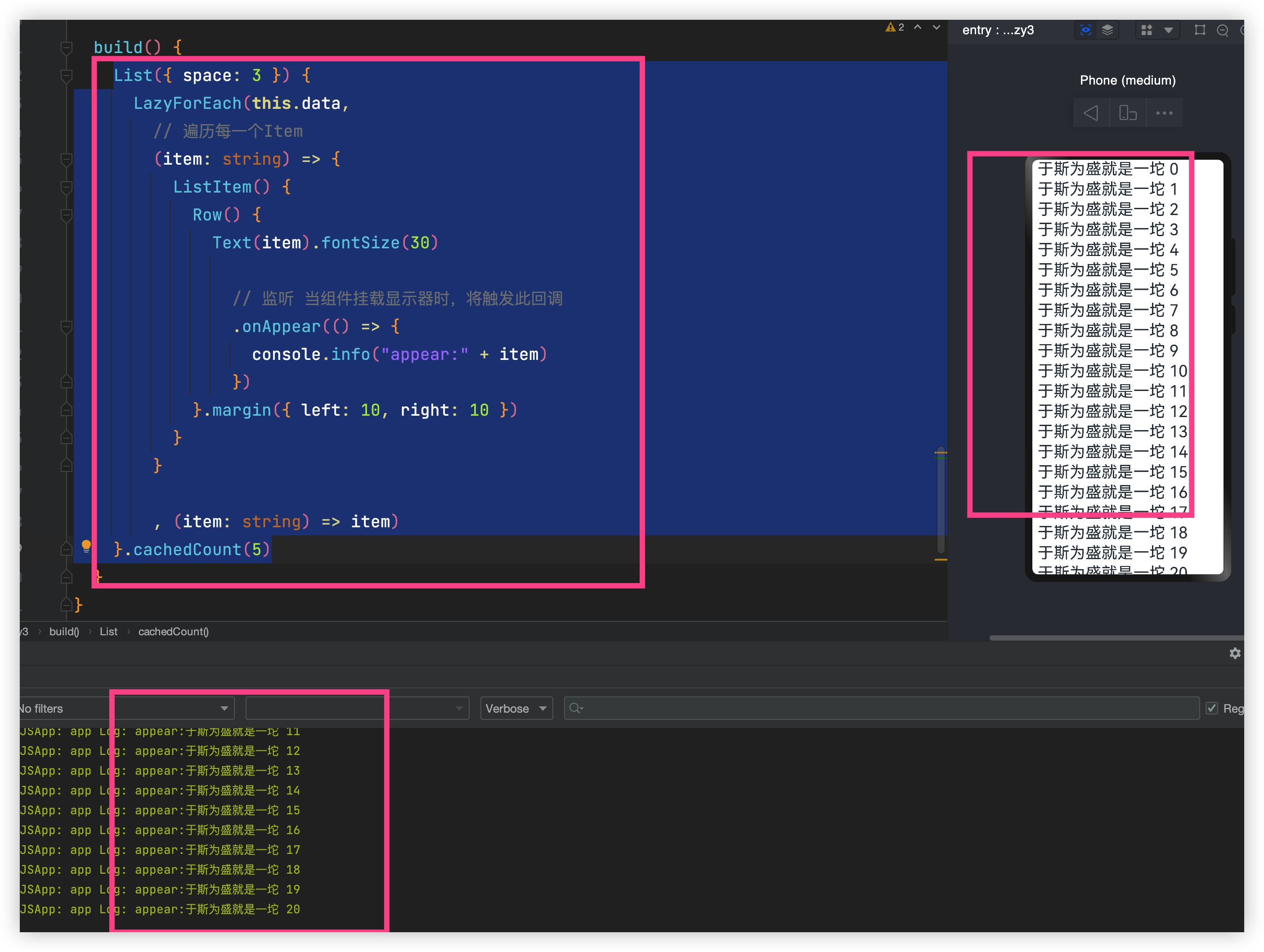Click the light bulb hint icon in gutter
The width and height of the screenshot is (1264, 952).
tap(86, 546)
